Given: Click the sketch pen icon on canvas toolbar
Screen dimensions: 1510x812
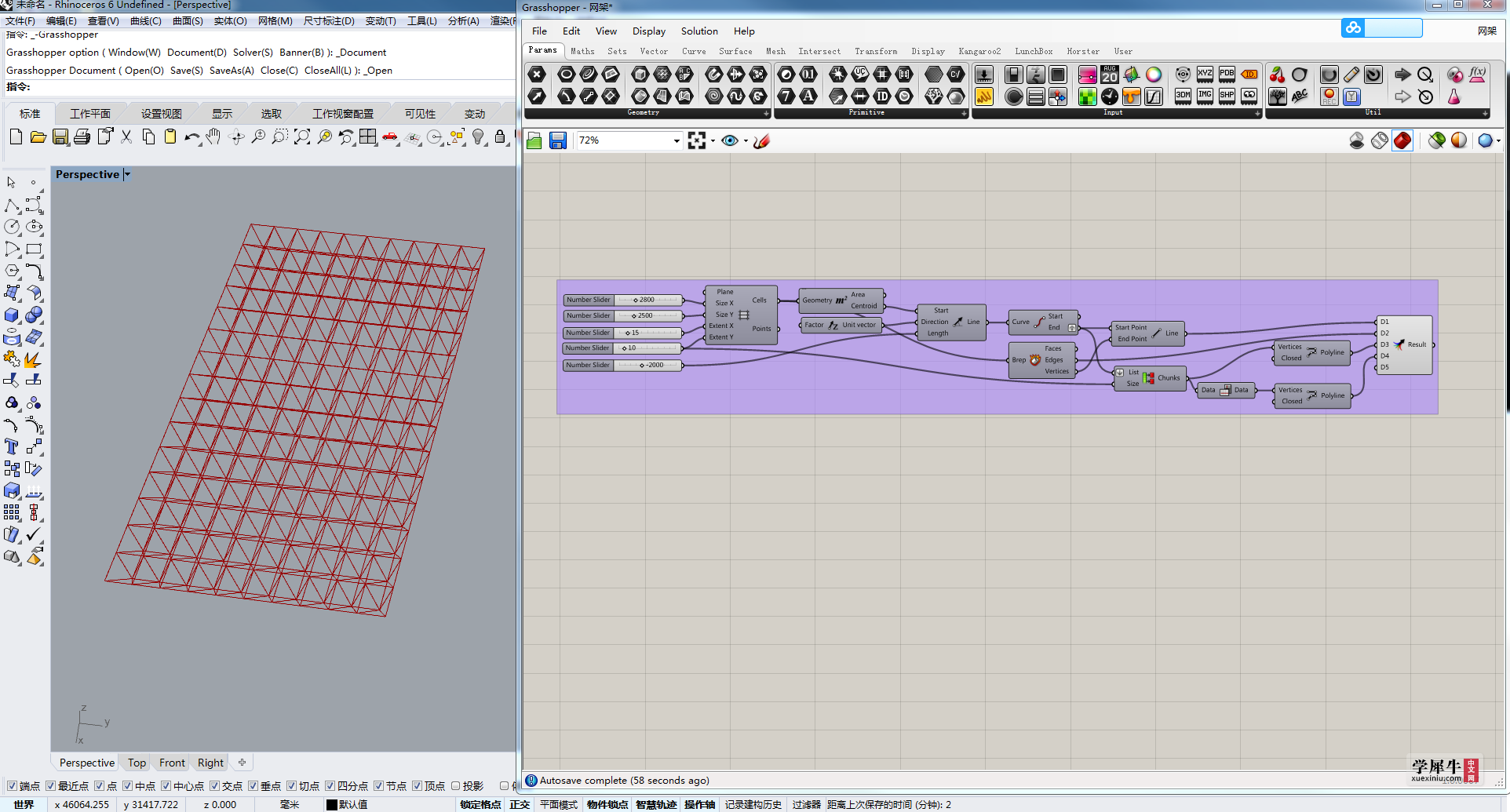Looking at the screenshot, I should pyautogui.click(x=761, y=140).
